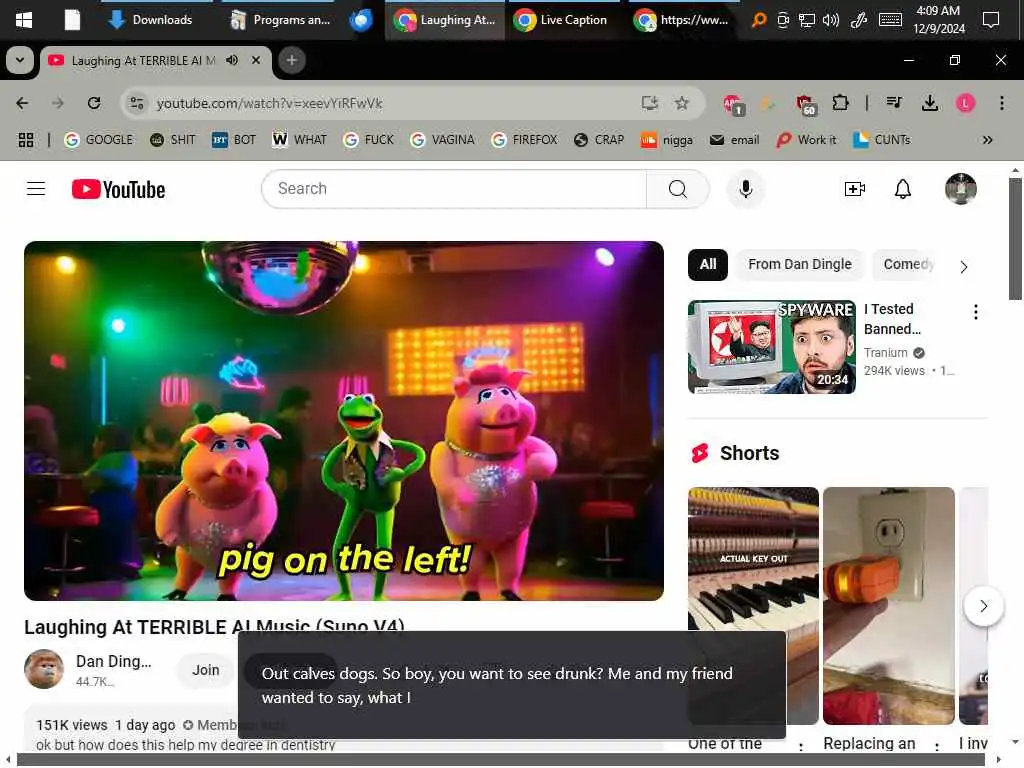1024x768 pixels.
Task: Install or cast page icon in address bar
Action: pyautogui.click(x=649, y=103)
